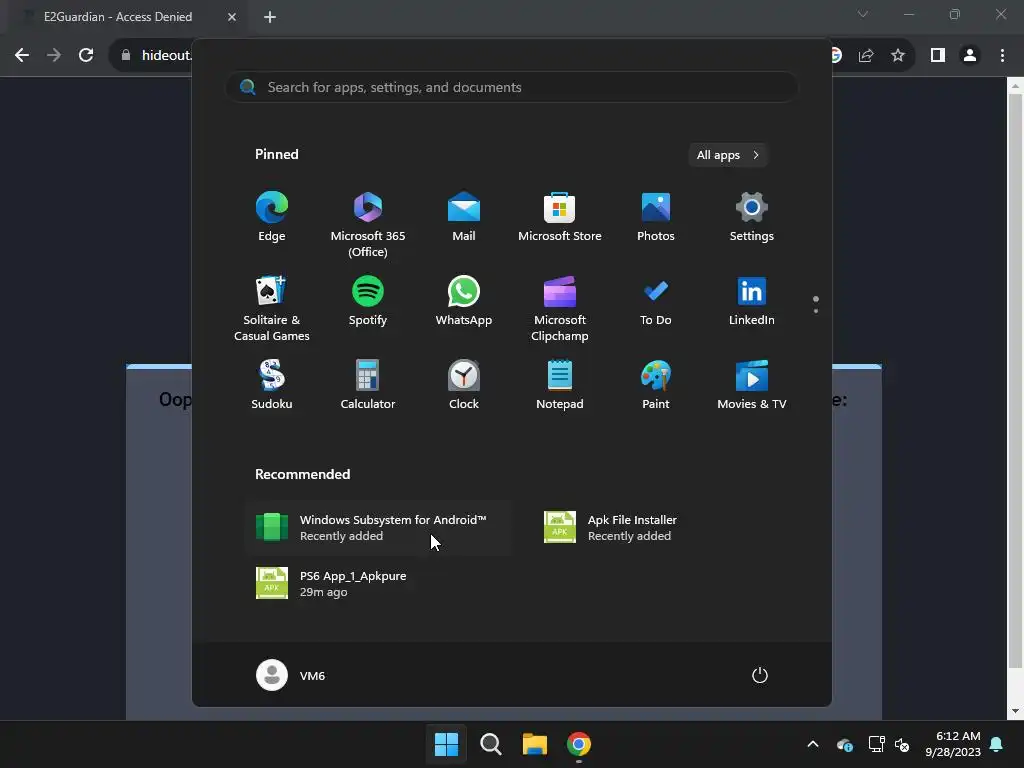Open the Paint app
Image resolution: width=1024 pixels, height=768 pixels.
point(656,385)
